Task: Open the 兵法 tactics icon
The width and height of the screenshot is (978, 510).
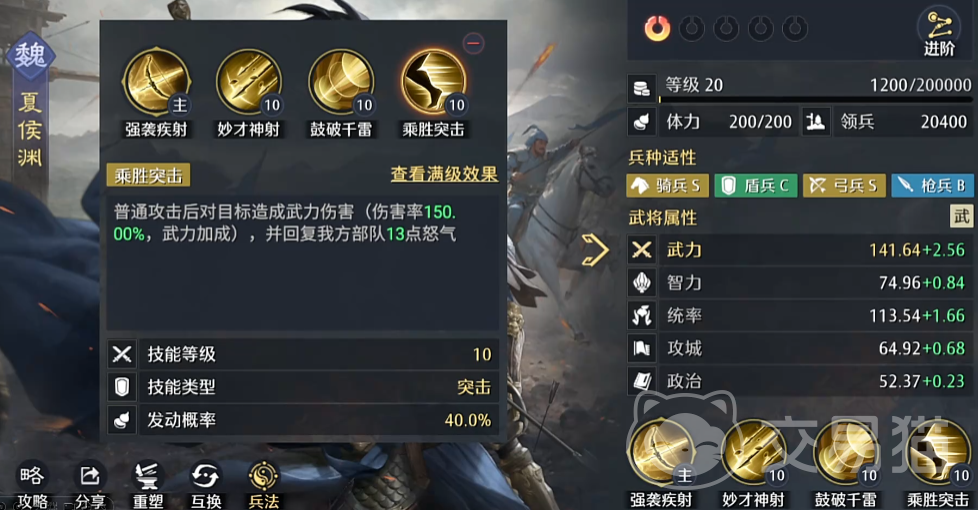Action: (x=263, y=484)
